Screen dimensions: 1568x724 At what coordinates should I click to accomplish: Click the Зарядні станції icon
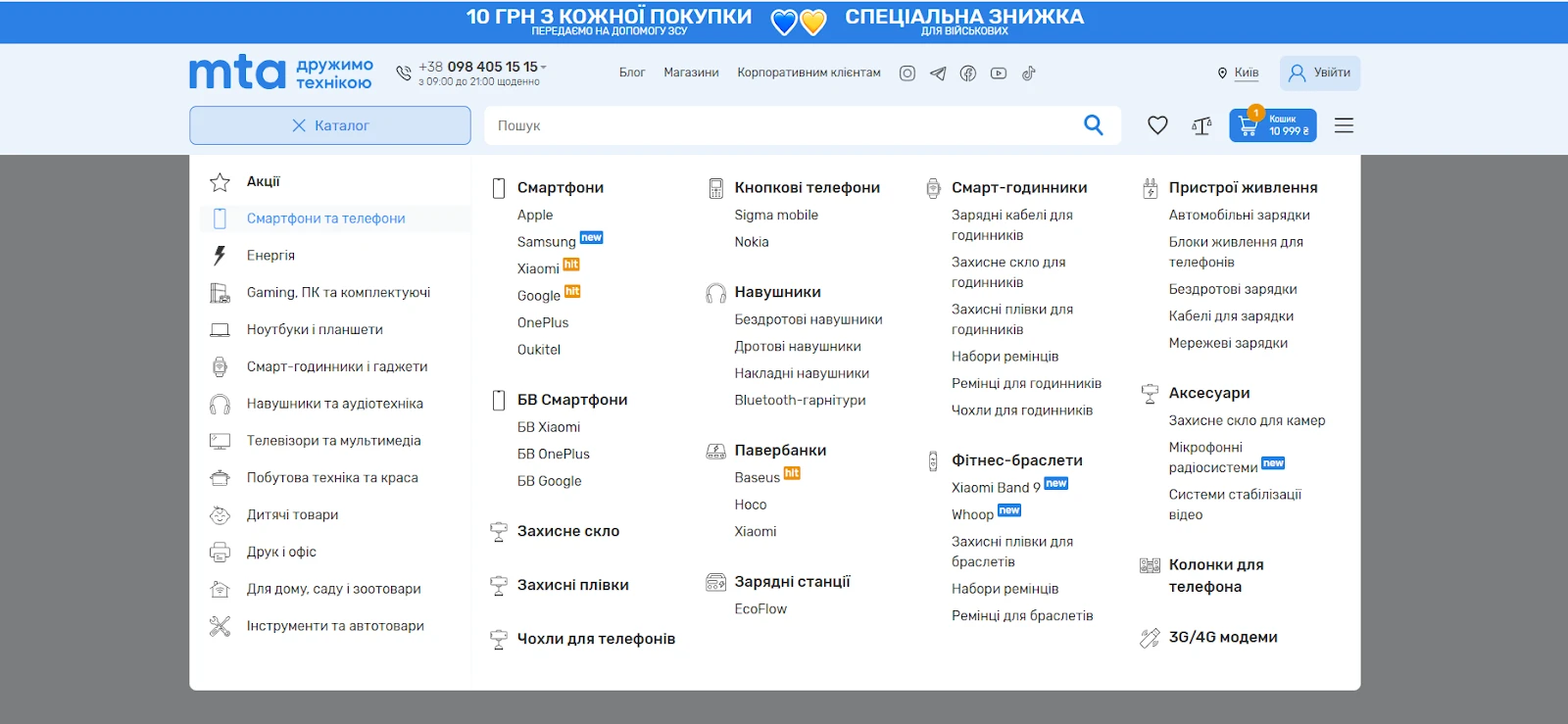716,582
